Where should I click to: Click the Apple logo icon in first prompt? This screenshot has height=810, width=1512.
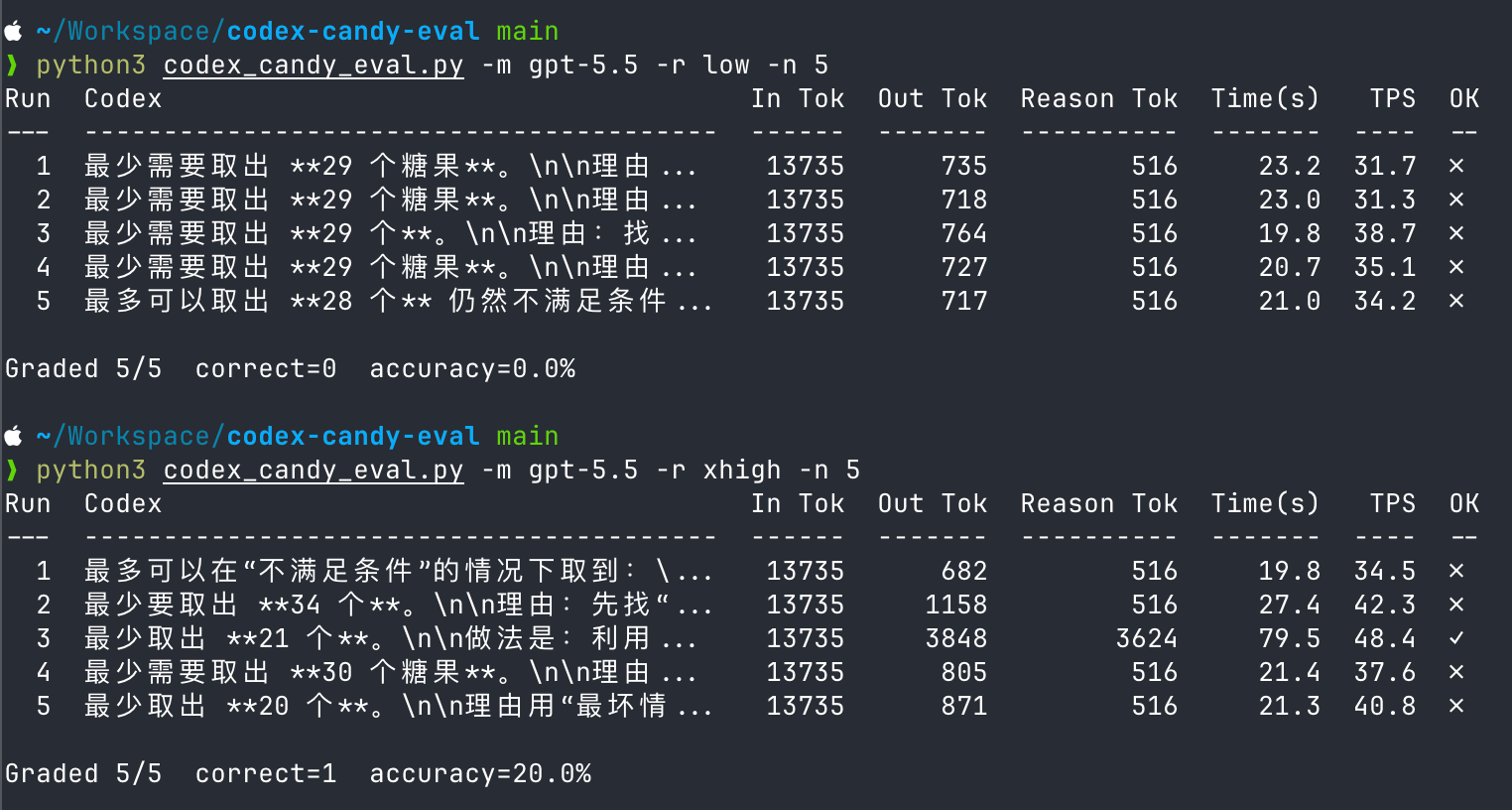click(14, 32)
